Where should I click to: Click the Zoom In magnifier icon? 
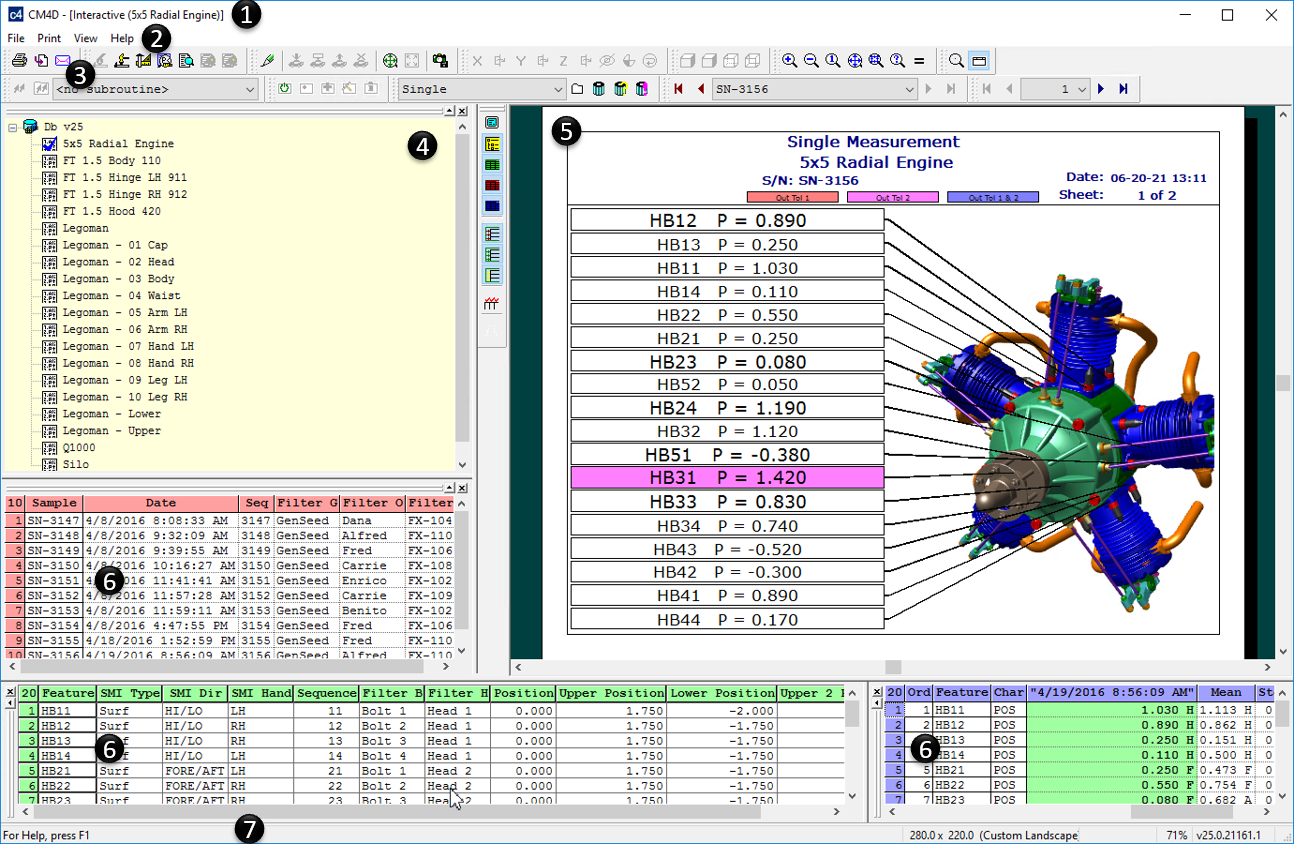[789, 61]
